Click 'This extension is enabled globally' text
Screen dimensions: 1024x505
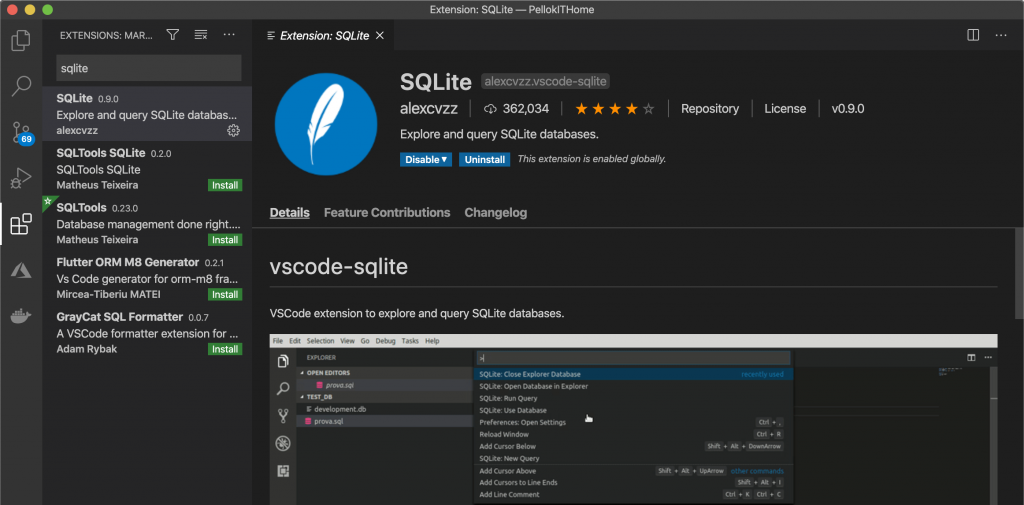point(592,159)
